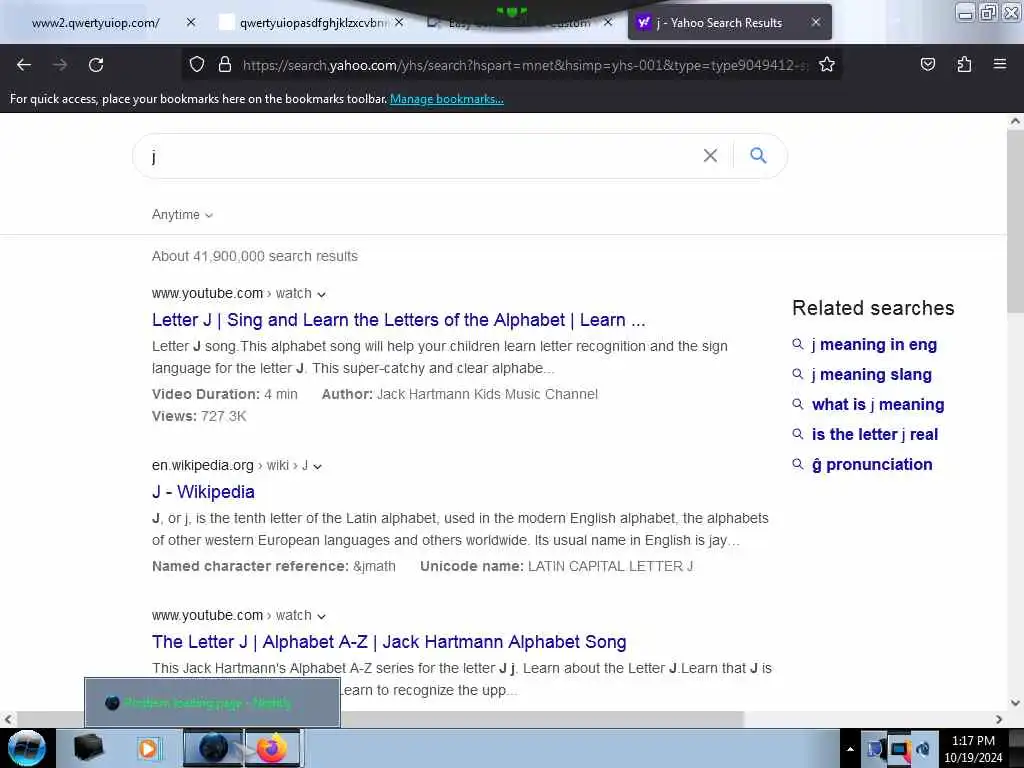Image resolution: width=1024 pixels, height=768 pixels.
Task: Click the 'Problem loading page' taskbar preview
Action: (212, 703)
